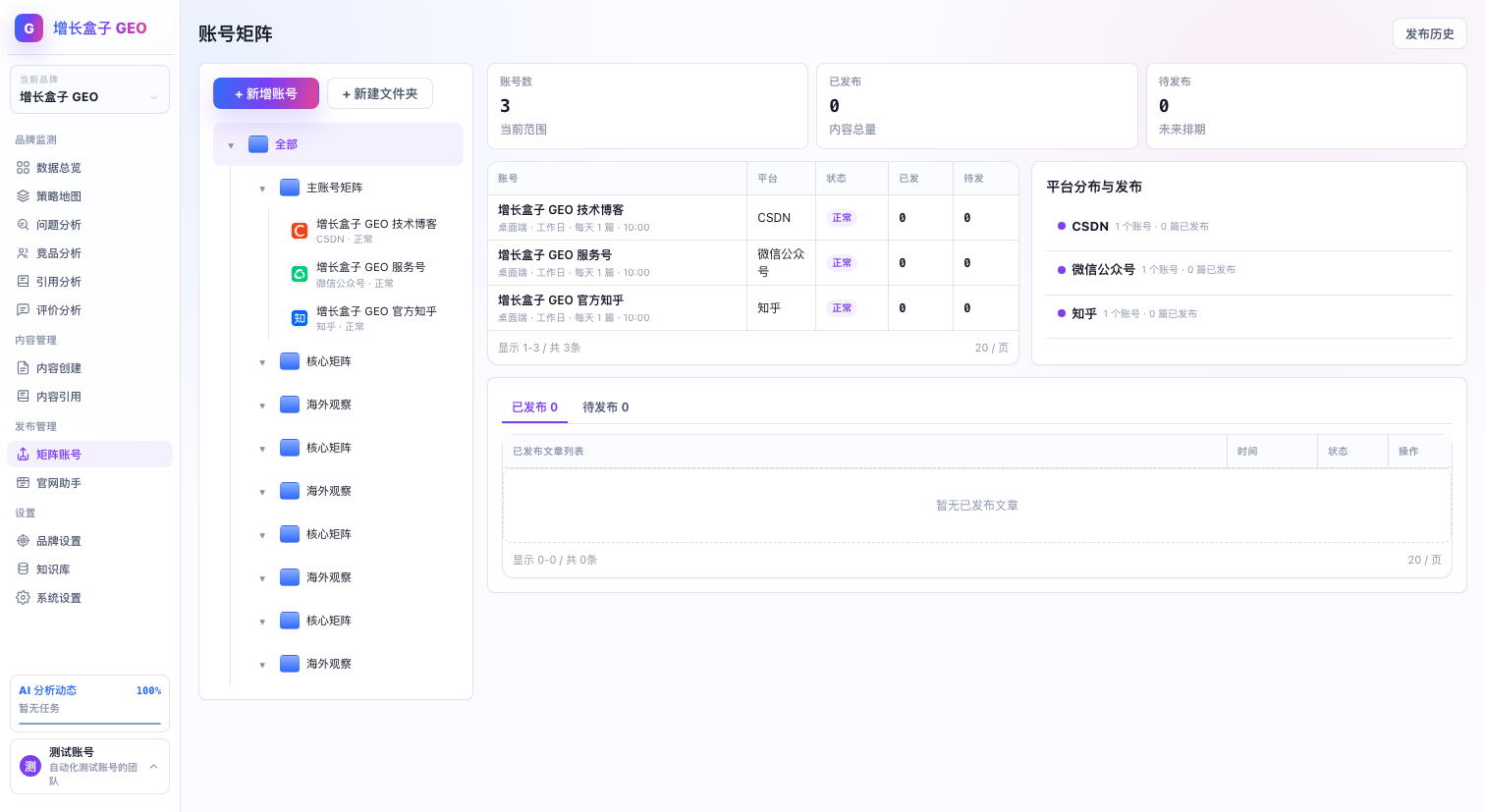The image size is (1485, 812).
Task: Click the 正常 badge in the 知乎 row
Action: coord(842,308)
